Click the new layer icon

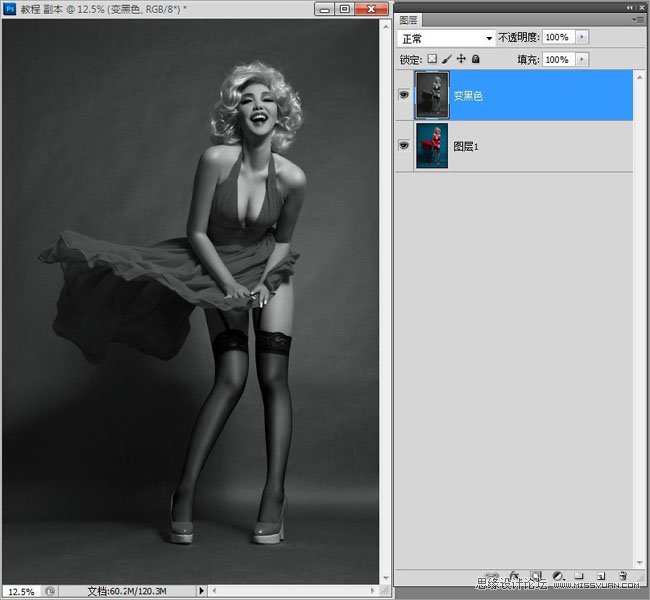(600, 577)
